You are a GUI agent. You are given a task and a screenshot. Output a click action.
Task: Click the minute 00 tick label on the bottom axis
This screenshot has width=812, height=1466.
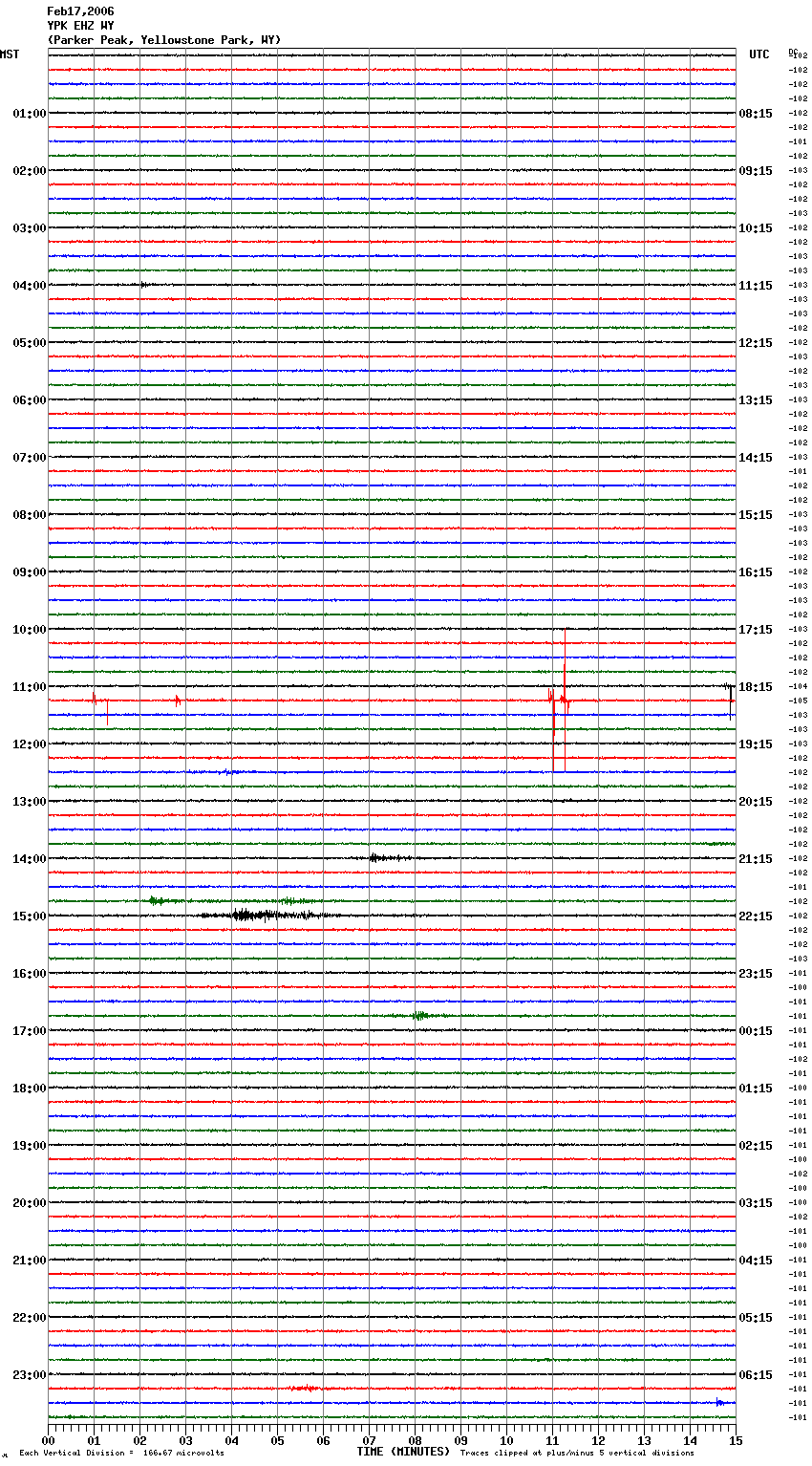pyautogui.click(x=48, y=1440)
